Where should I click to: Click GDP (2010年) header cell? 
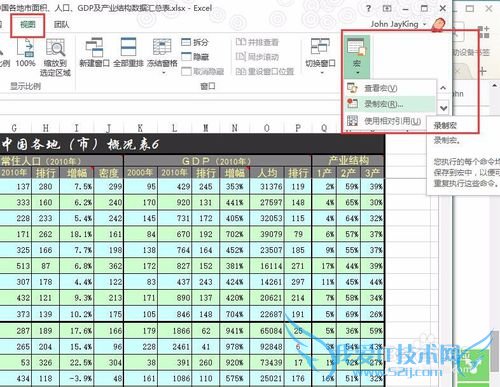(x=217, y=161)
